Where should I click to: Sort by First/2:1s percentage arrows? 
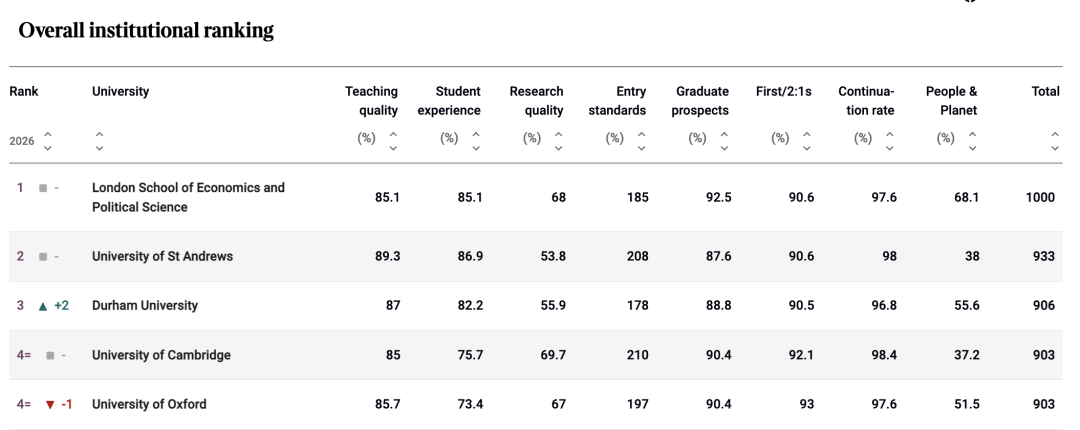807,141
